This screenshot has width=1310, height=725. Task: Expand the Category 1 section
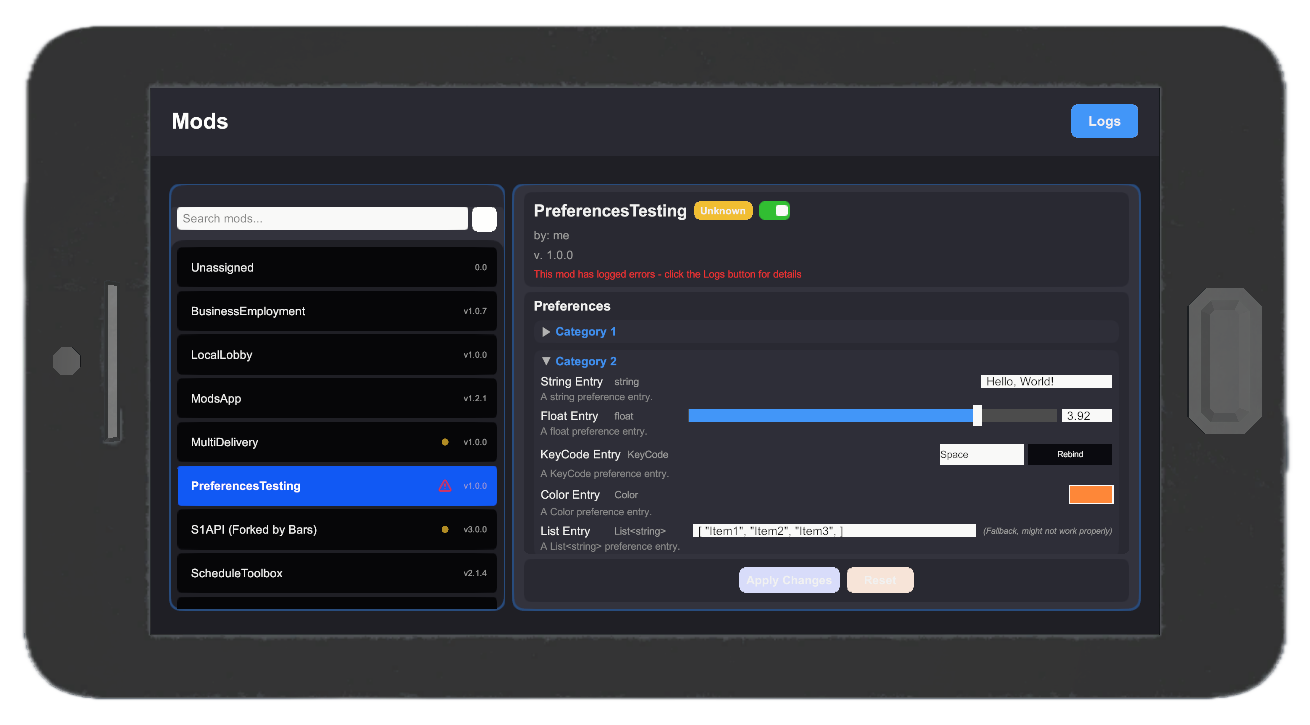click(585, 331)
